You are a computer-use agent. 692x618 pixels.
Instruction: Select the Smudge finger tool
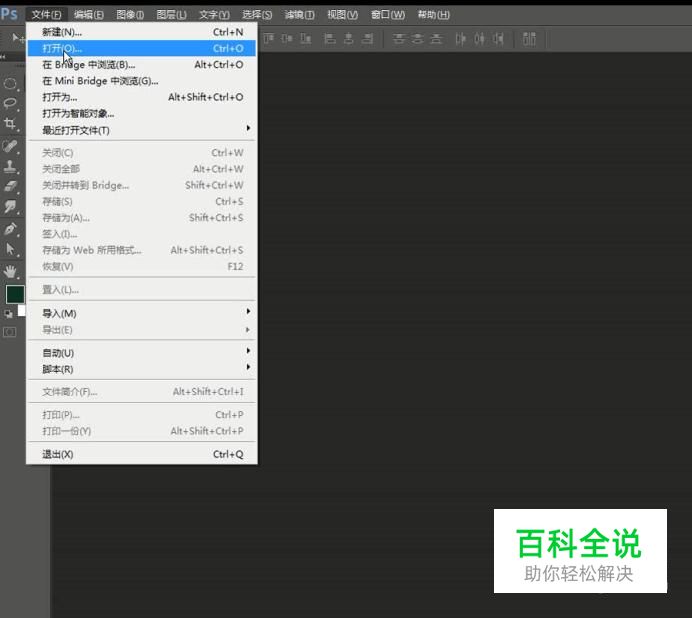(10, 206)
